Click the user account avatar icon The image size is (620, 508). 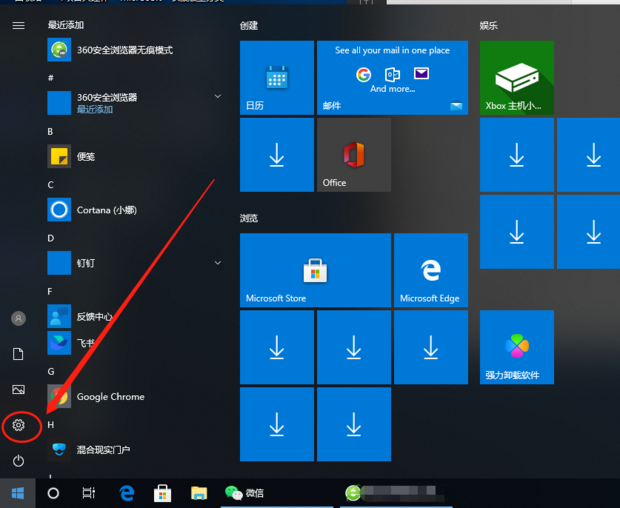coord(18,318)
